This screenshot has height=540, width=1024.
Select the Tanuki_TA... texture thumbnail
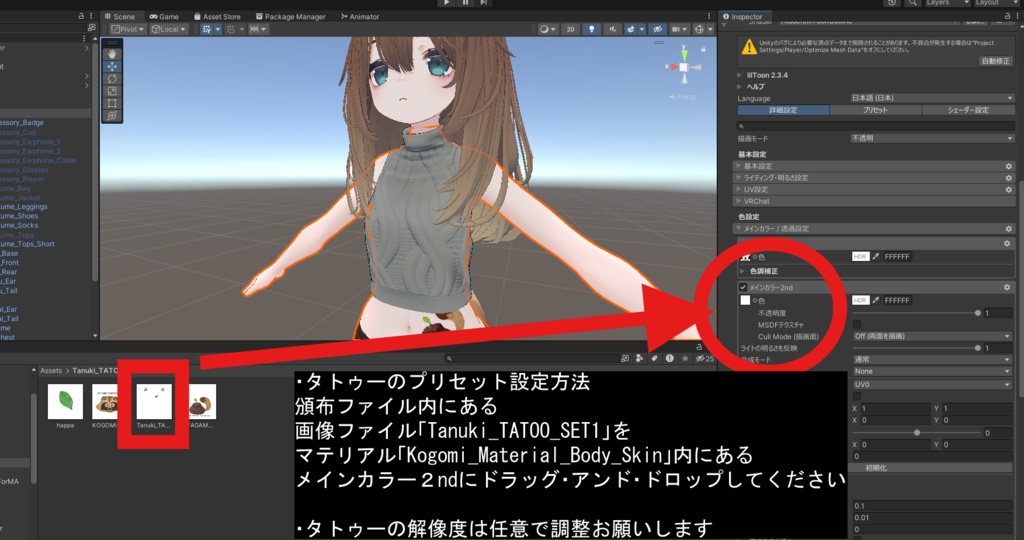coord(154,401)
